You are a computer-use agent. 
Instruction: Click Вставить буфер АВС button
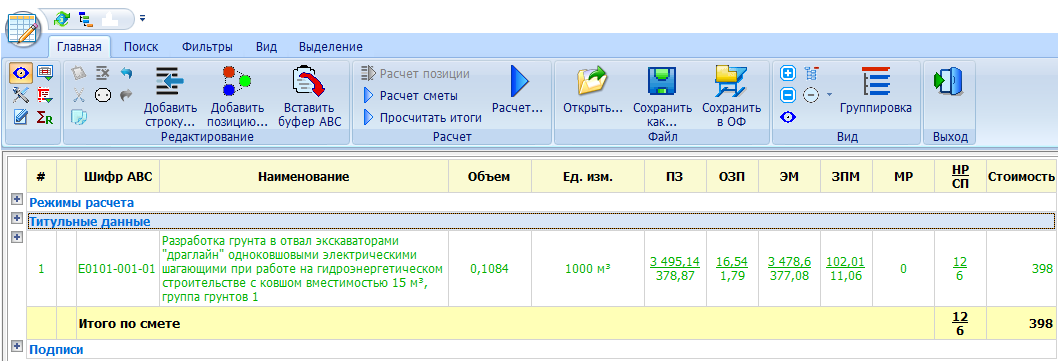(309, 97)
